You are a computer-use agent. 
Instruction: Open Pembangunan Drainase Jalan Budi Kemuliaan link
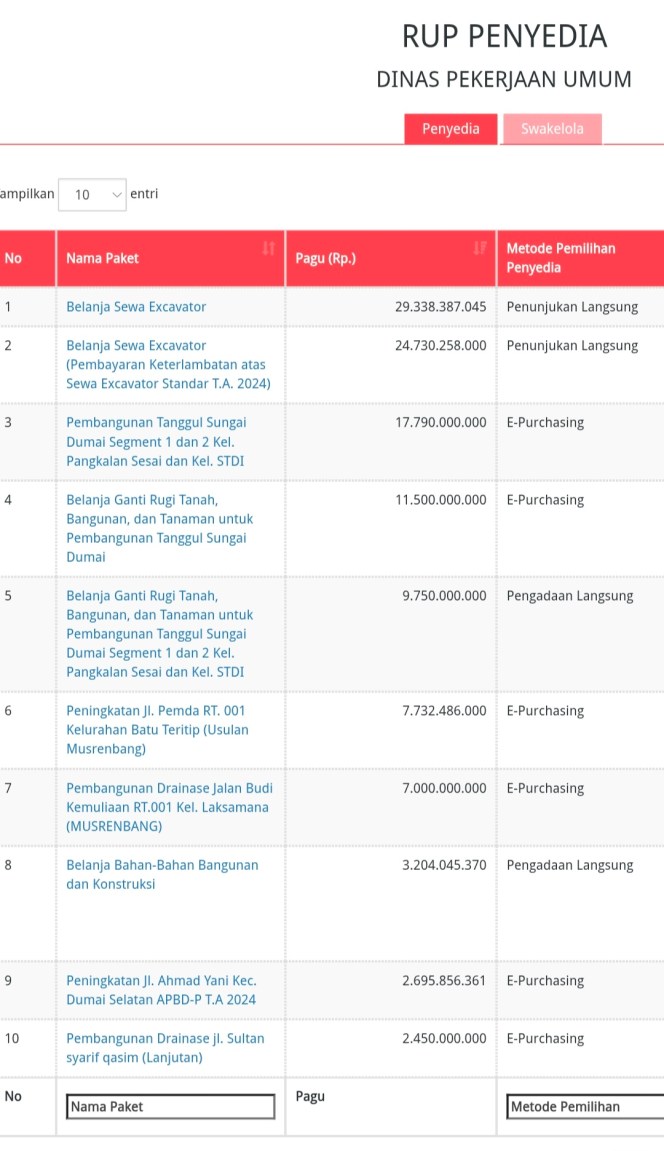tap(169, 807)
